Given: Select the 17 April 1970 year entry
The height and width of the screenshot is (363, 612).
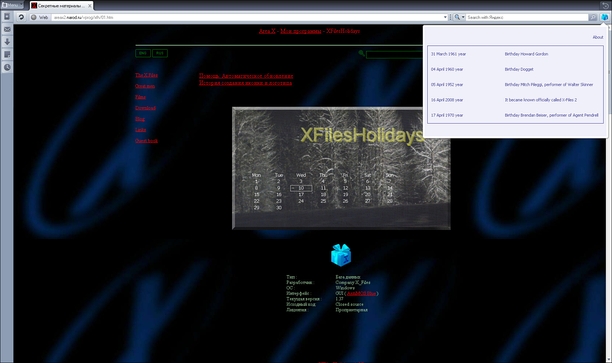Looking at the screenshot, I should click(x=447, y=115).
